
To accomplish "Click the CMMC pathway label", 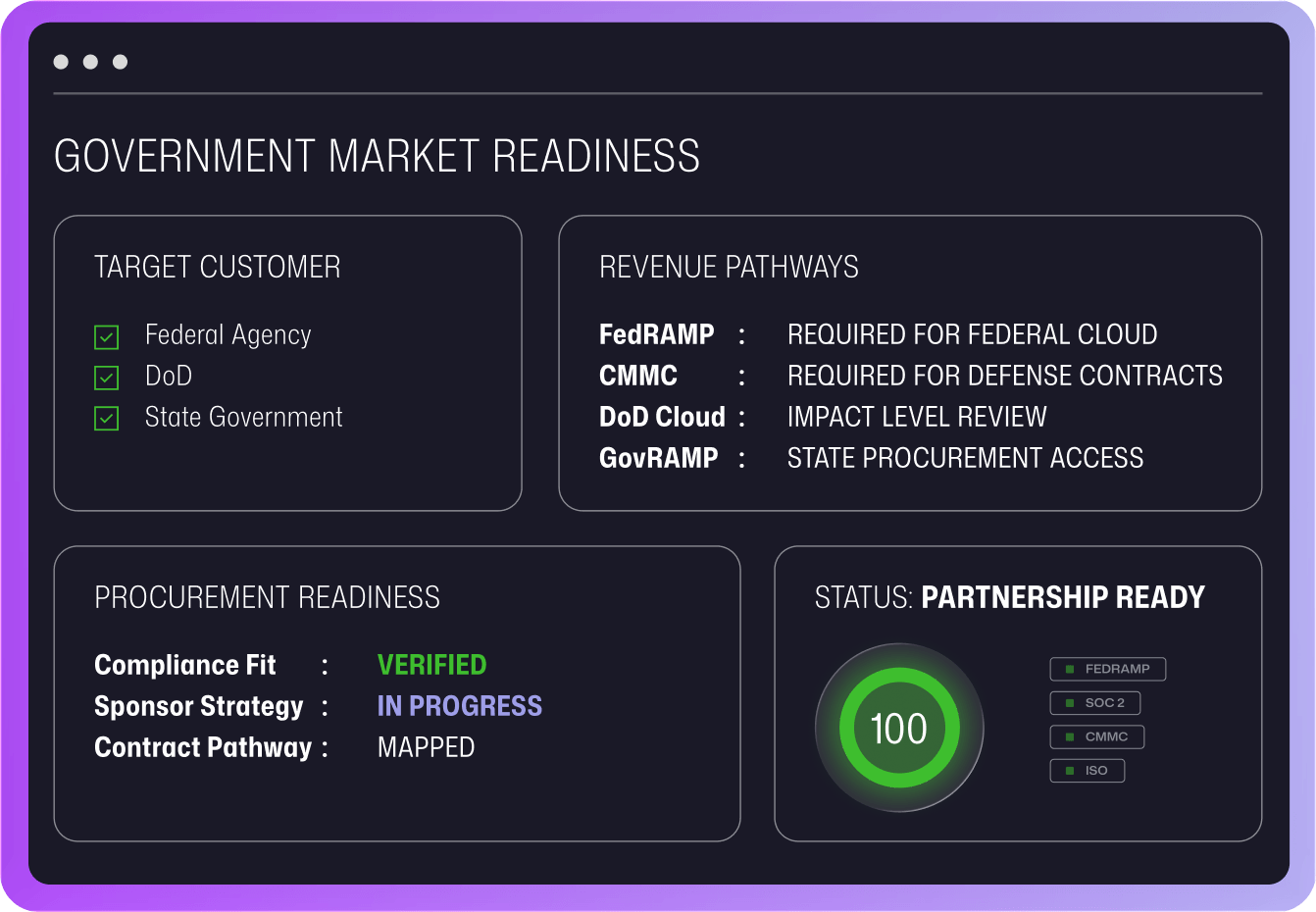I will [x=638, y=376].
